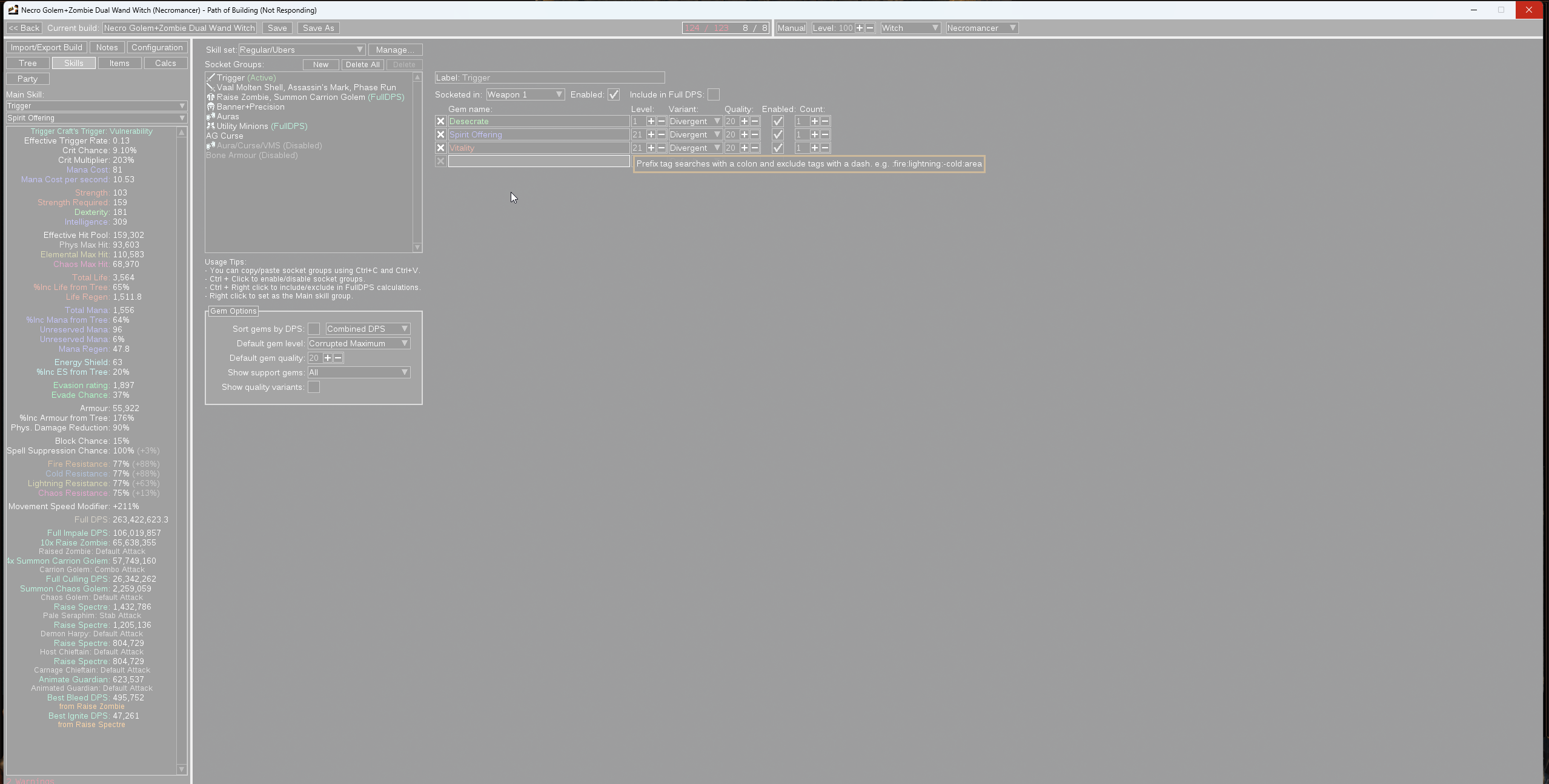Select the Trigger socket group sword icon
The height and width of the screenshot is (784, 1549).
click(x=211, y=77)
